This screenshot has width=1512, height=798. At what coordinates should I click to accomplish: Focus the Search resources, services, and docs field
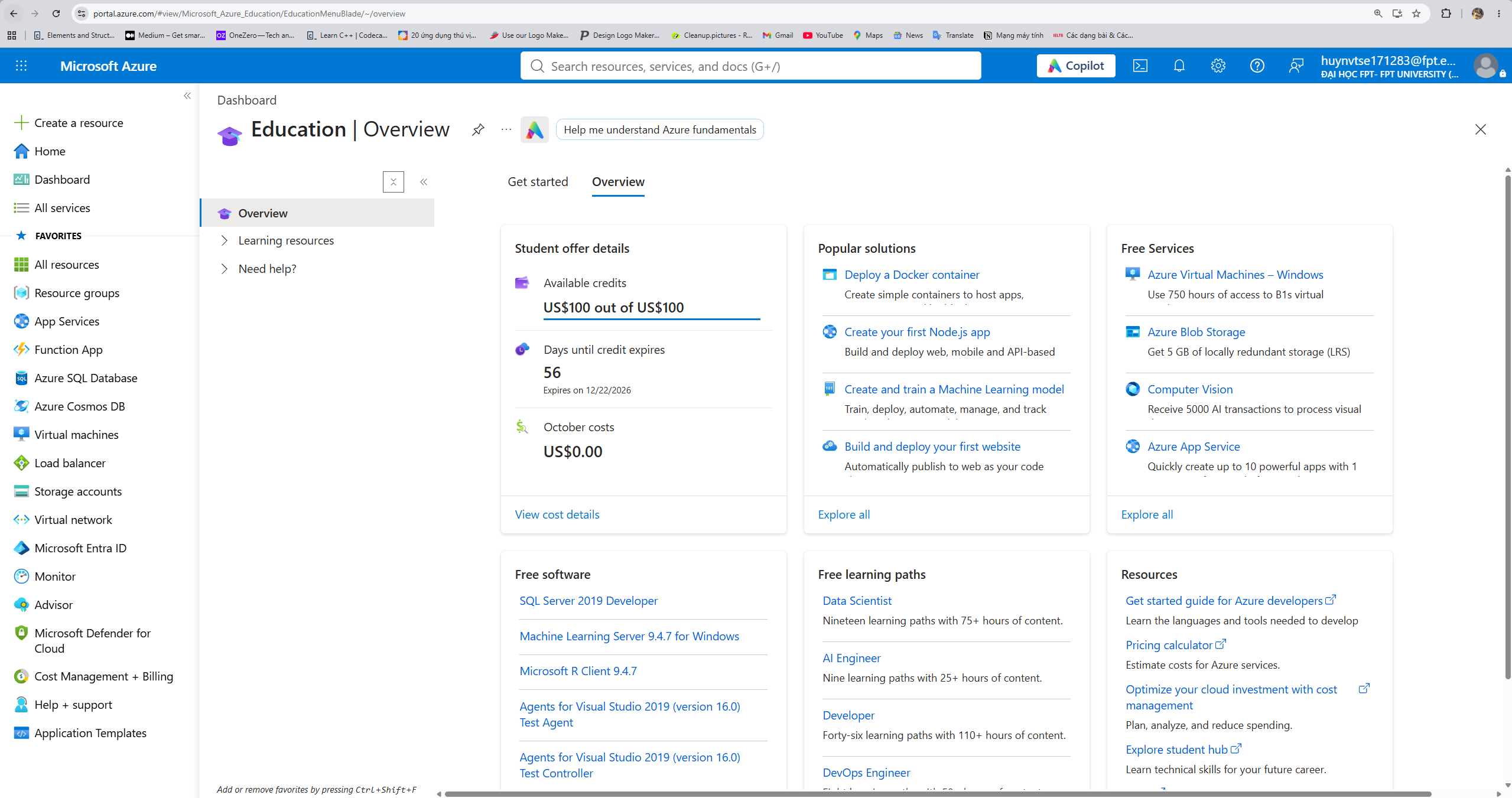click(750, 66)
